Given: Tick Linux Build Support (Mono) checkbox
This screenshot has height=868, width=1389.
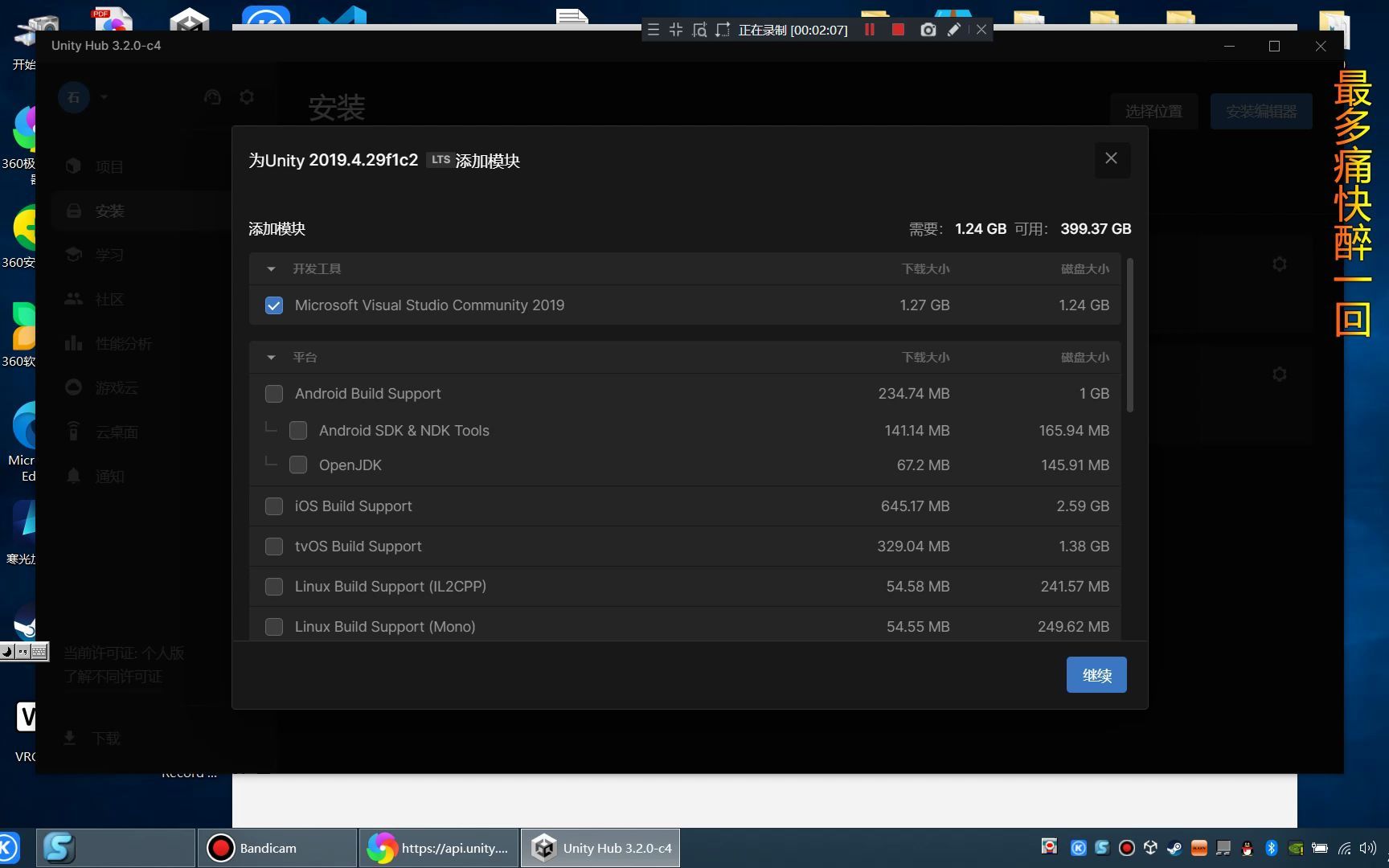Looking at the screenshot, I should click(x=274, y=627).
